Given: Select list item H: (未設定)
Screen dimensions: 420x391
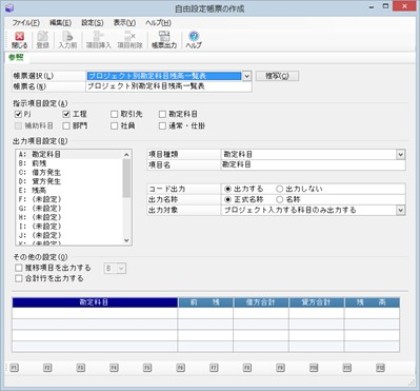Looking at the screenshot, I should [x=69, y=217].
